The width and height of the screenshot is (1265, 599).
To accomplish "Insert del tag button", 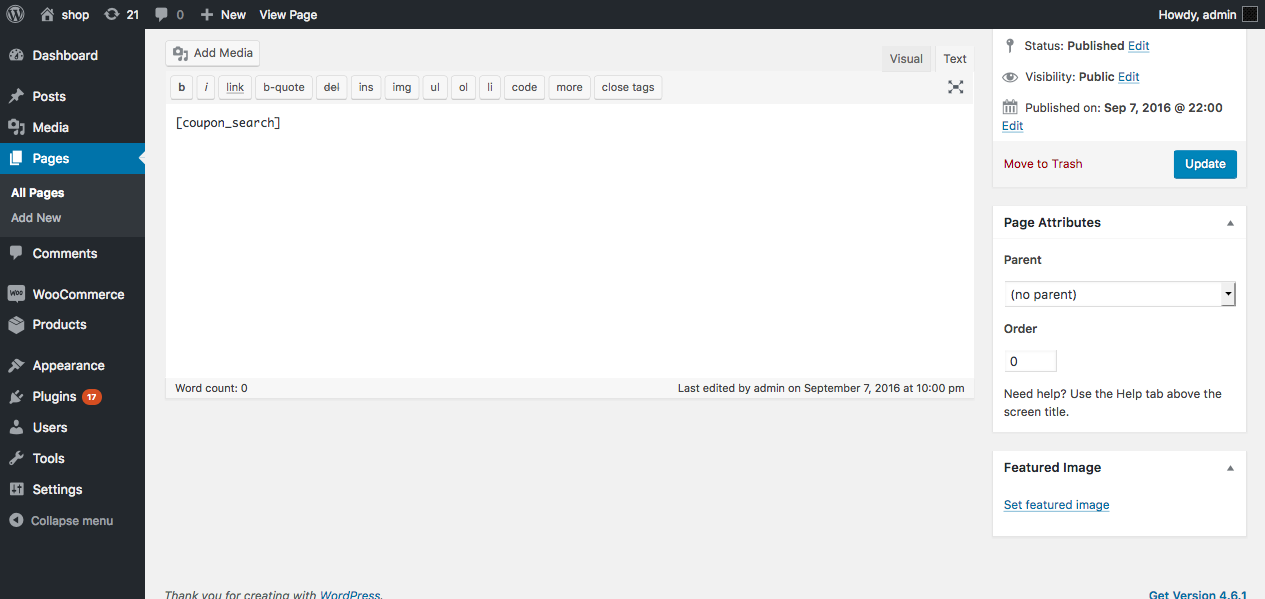I will click(x=332, y=87).
